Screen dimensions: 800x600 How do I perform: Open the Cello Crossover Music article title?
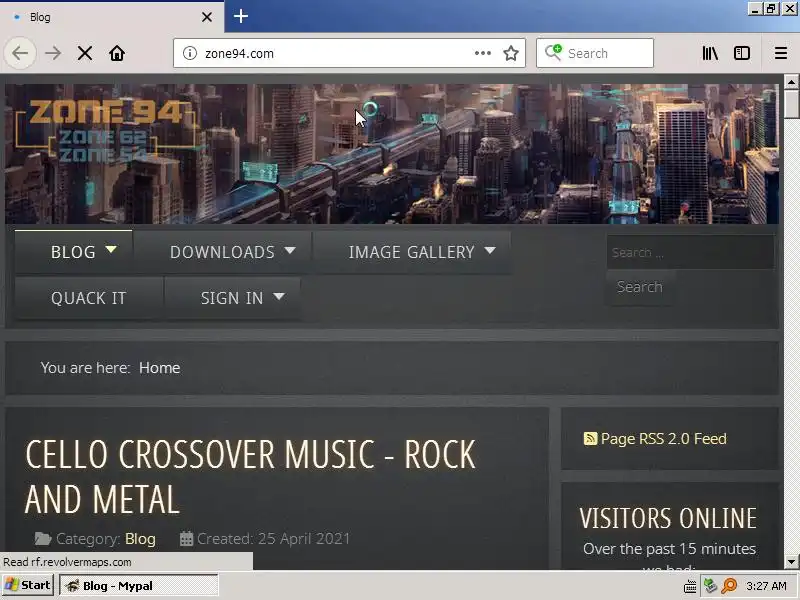pos(250,477)
